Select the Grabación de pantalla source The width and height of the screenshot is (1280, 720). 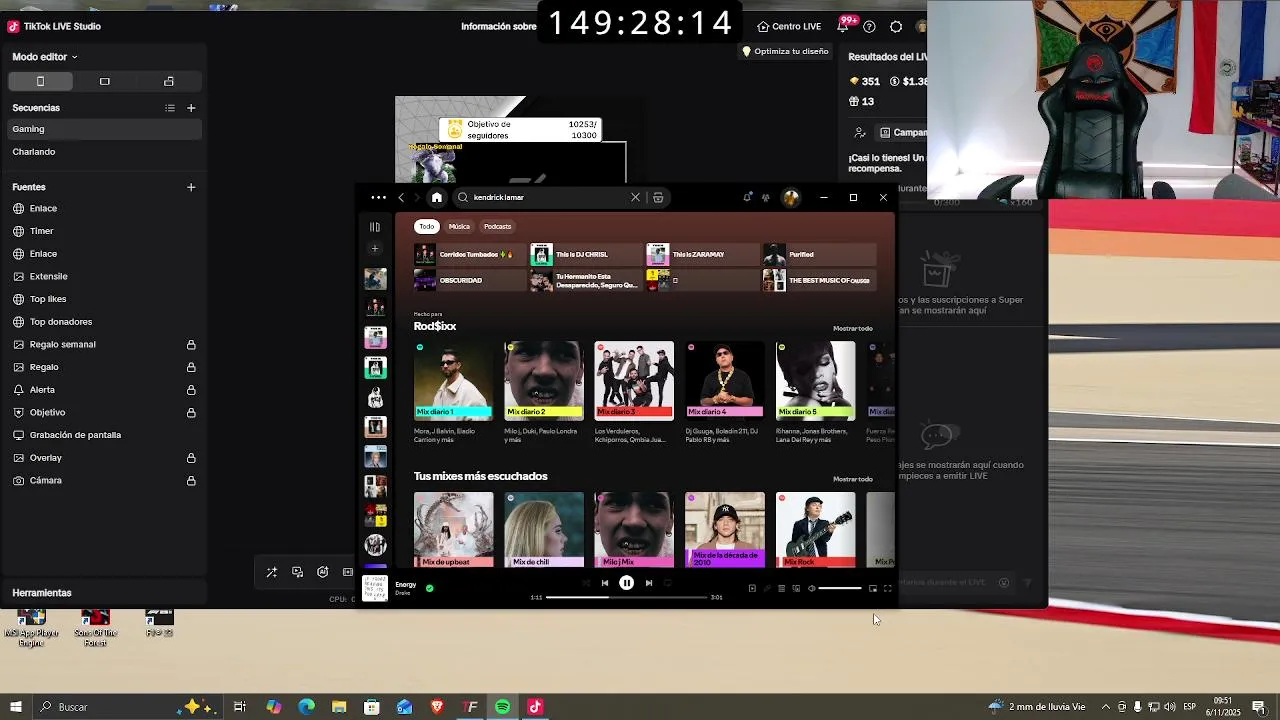pyautogui.click(x=104, y=435)
